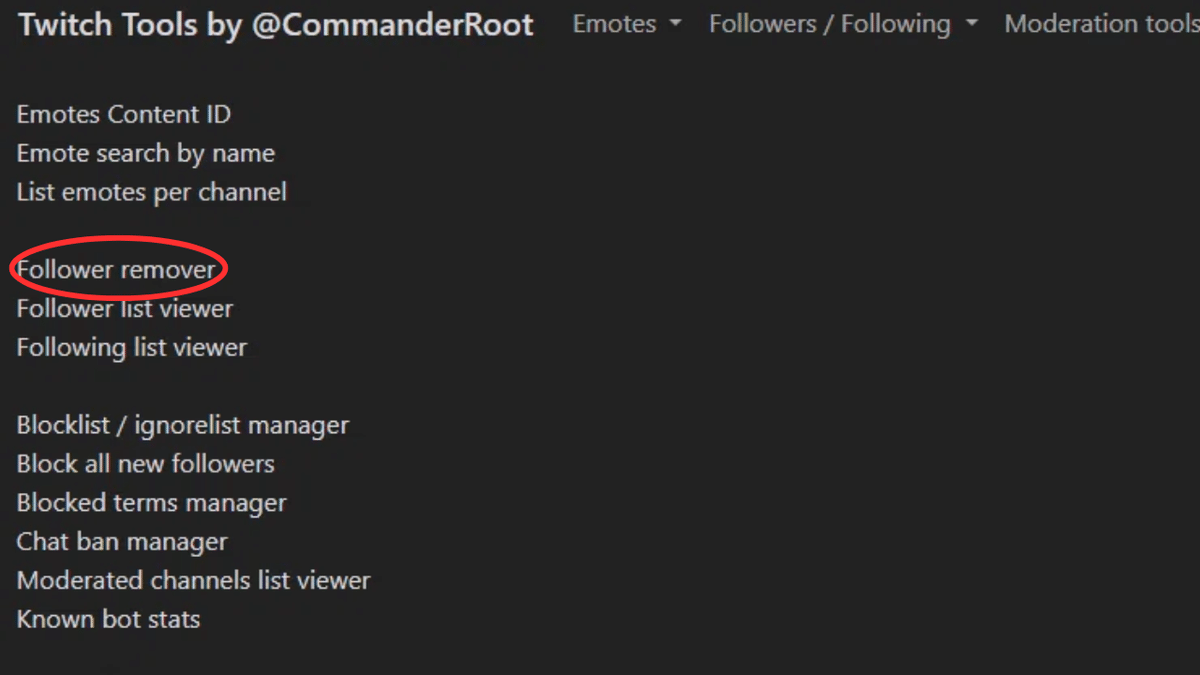1200x675 pixels.
Task: Open the Blocklist / ignorelist manager
Action: (x=182, y=424)
